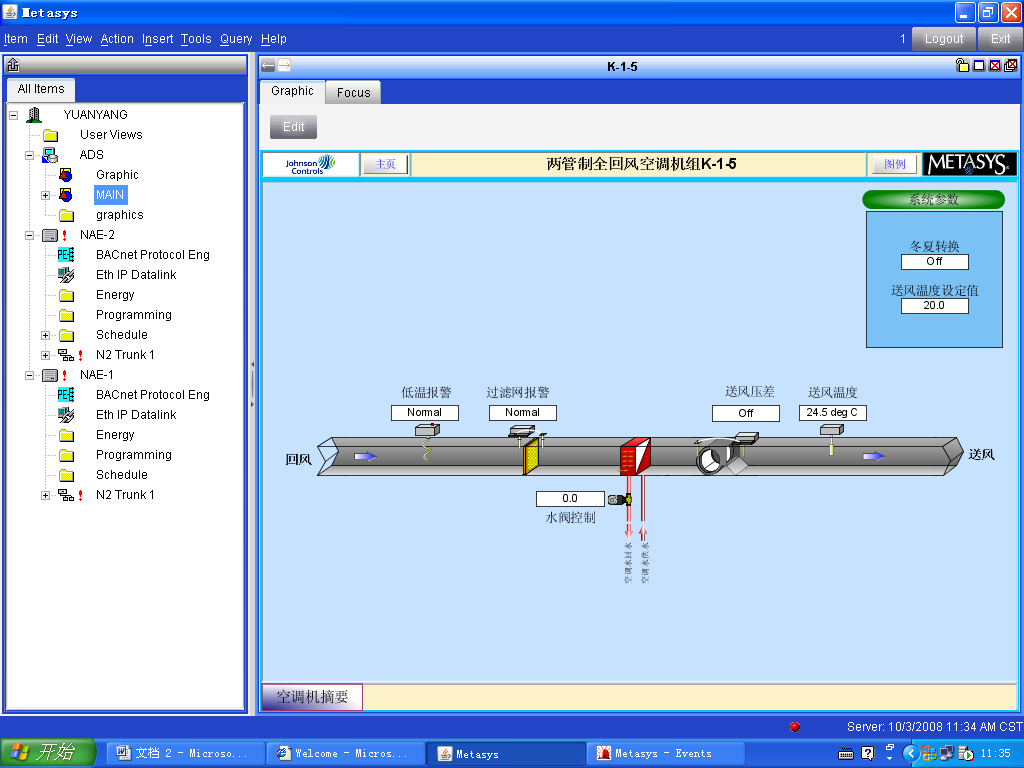Click the supply fan icon in duct

pos(713,458)
